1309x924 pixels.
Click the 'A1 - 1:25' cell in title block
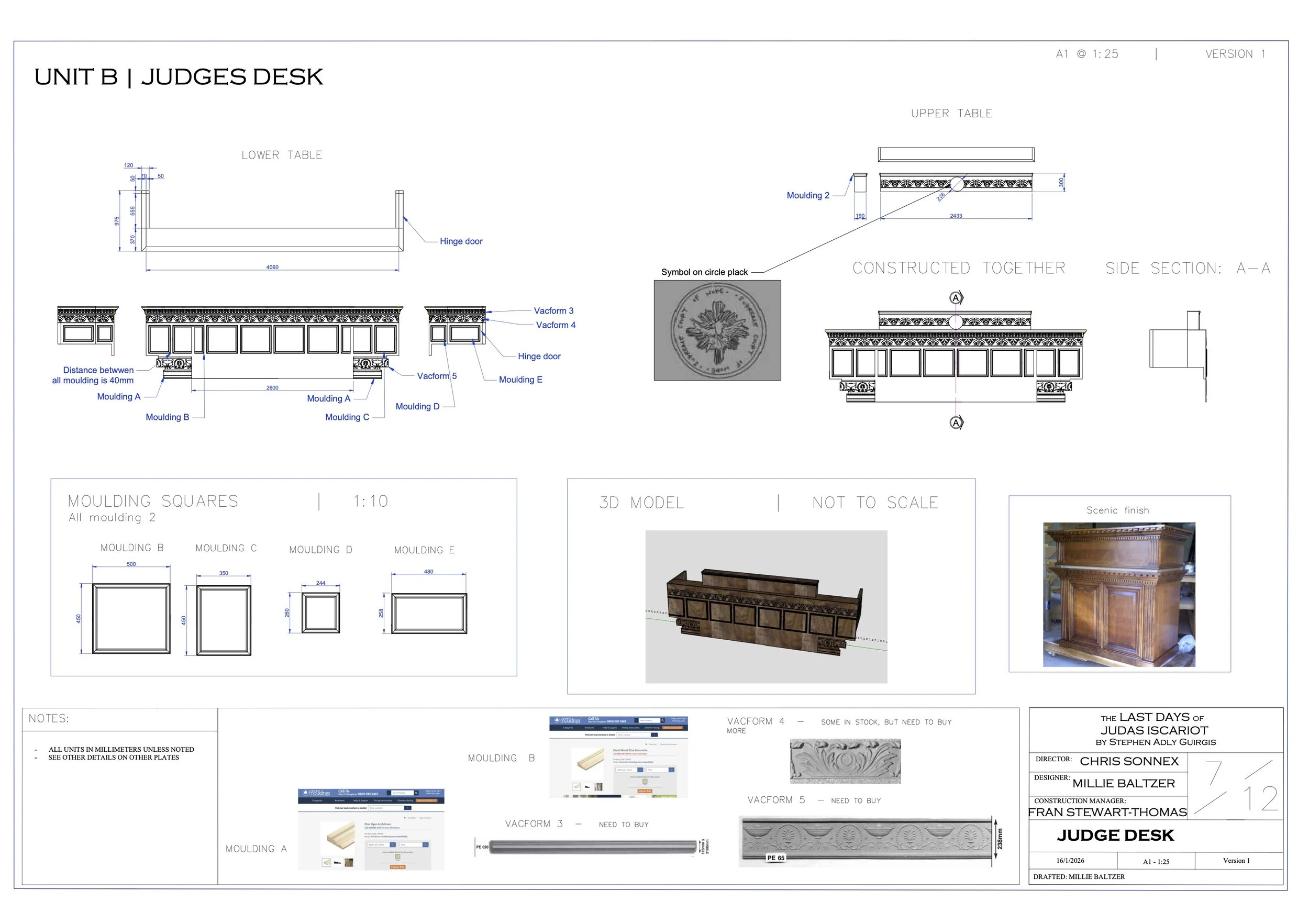(x=1156, y=862)
